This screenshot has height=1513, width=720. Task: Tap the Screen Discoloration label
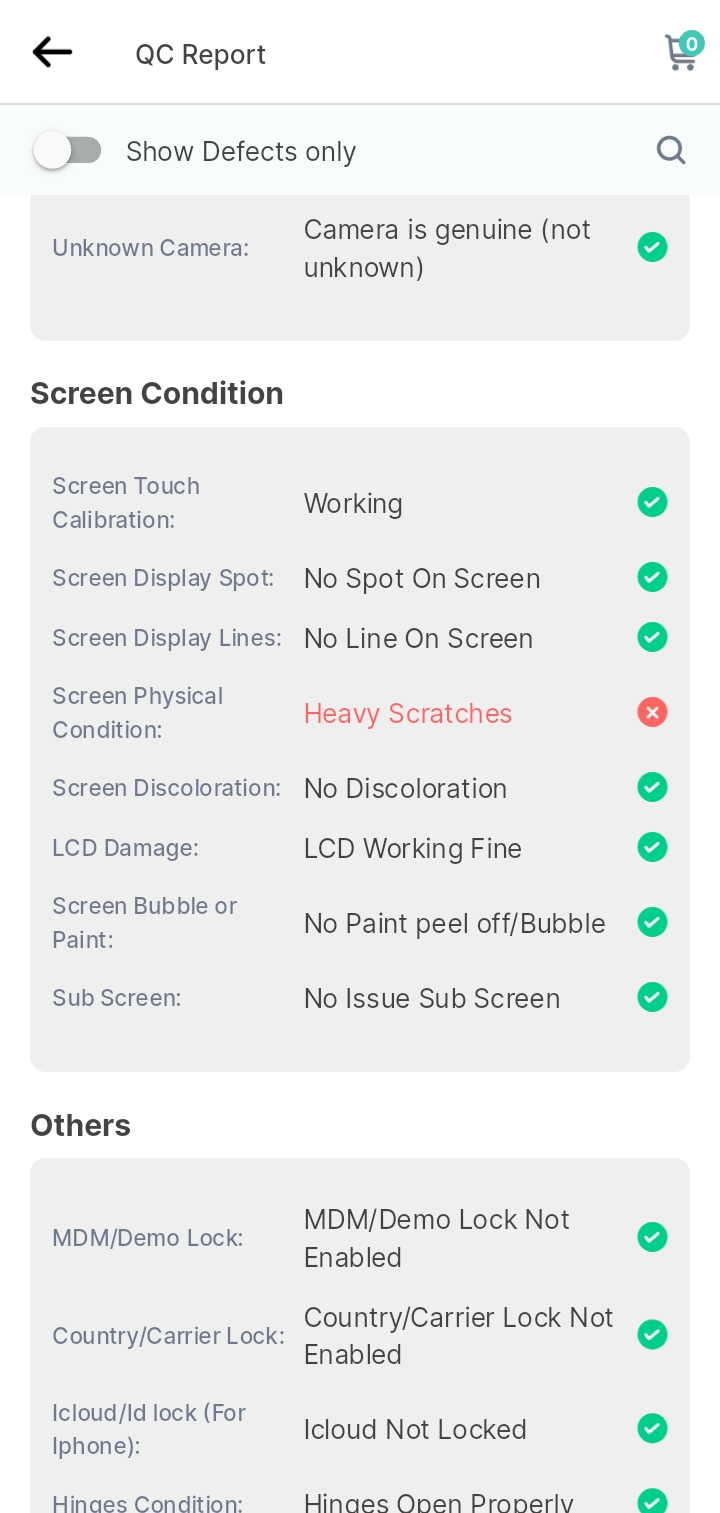[167, 788]
